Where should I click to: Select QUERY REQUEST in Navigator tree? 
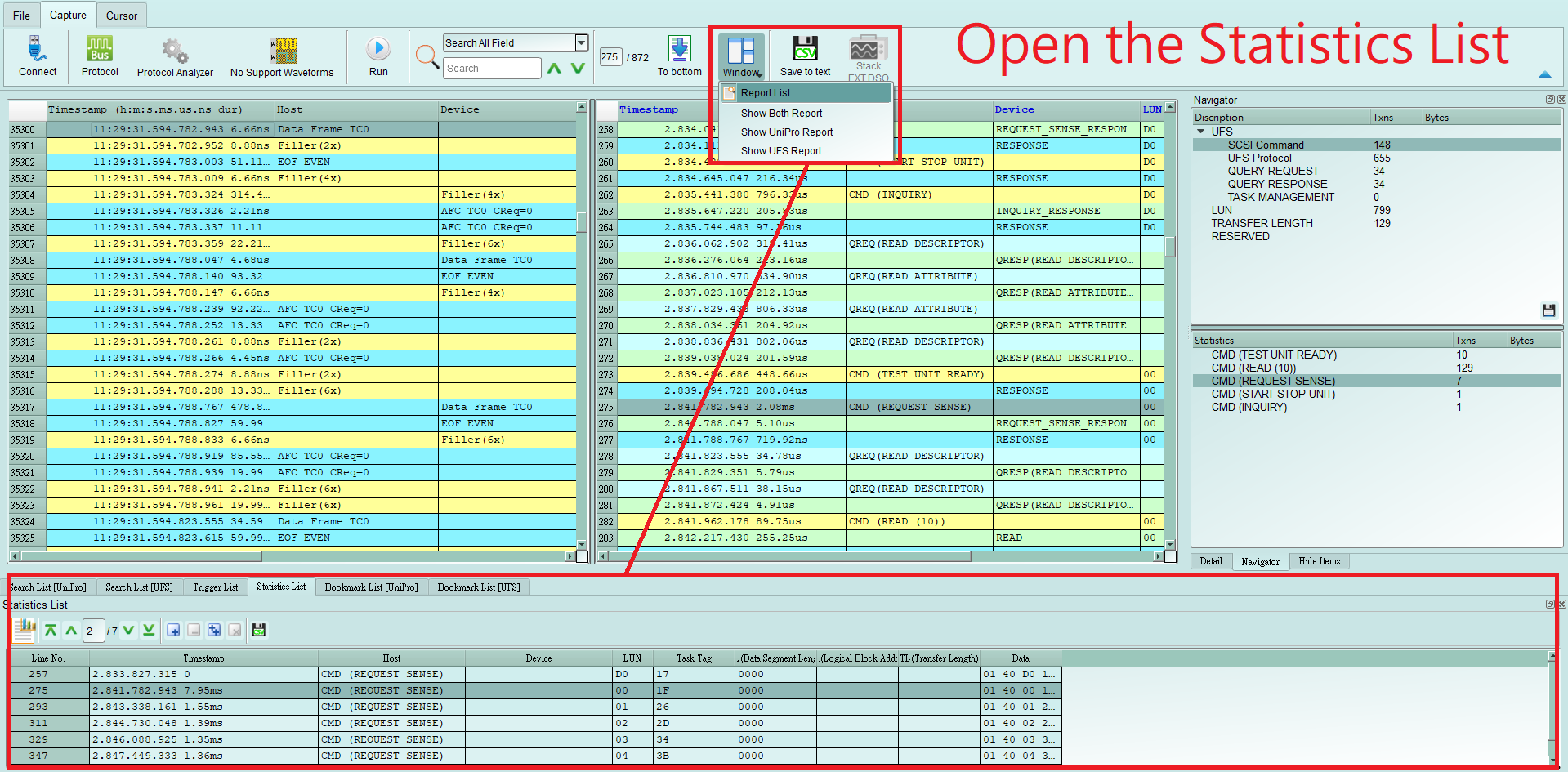click(x=1273, y=171)
